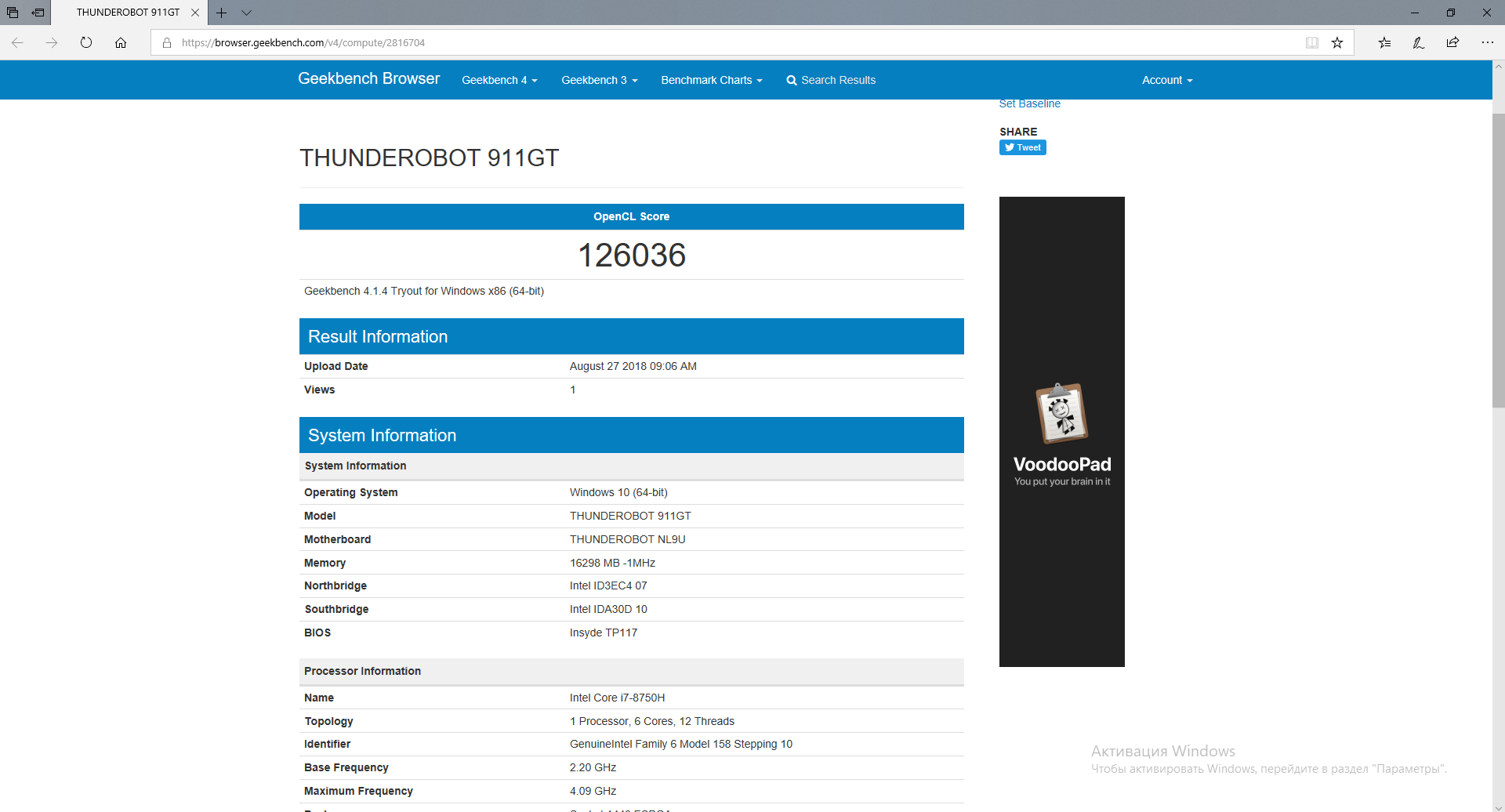Screen dimensions: 1505x812
Task: Click the Intel IDA30D 10 southbridge value
Action: [x=608, y=609]
